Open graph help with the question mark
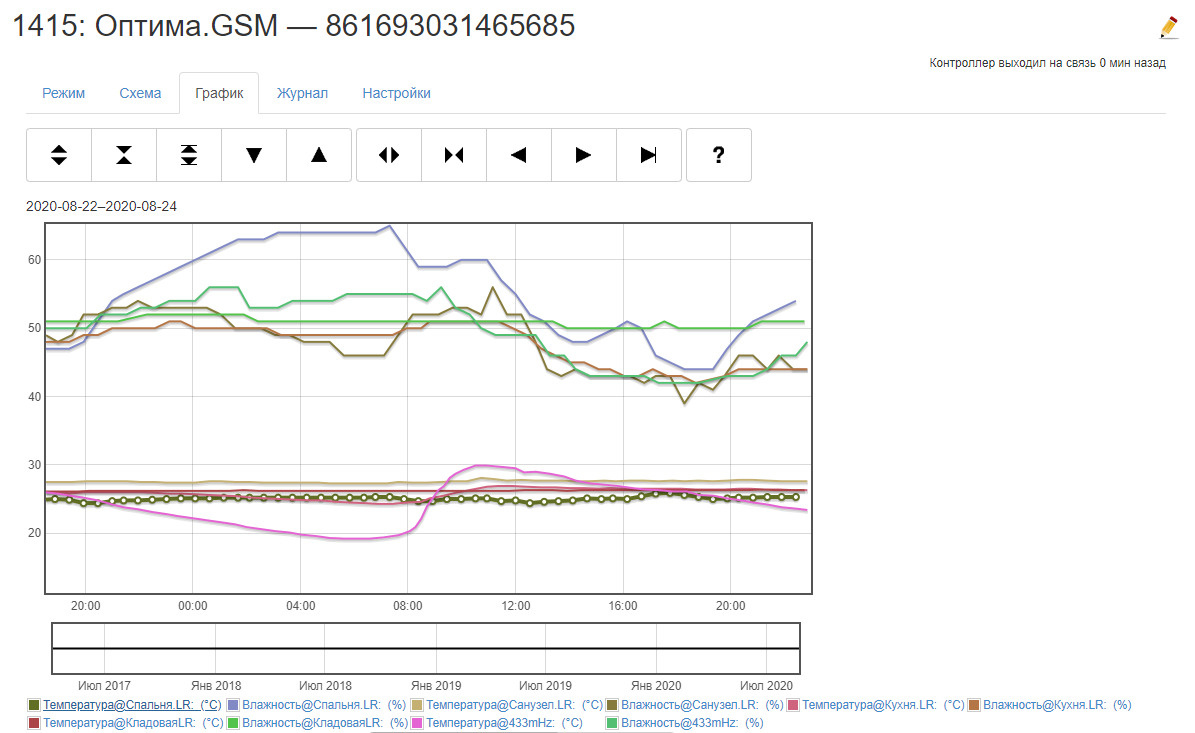 (x=718, y=155)
